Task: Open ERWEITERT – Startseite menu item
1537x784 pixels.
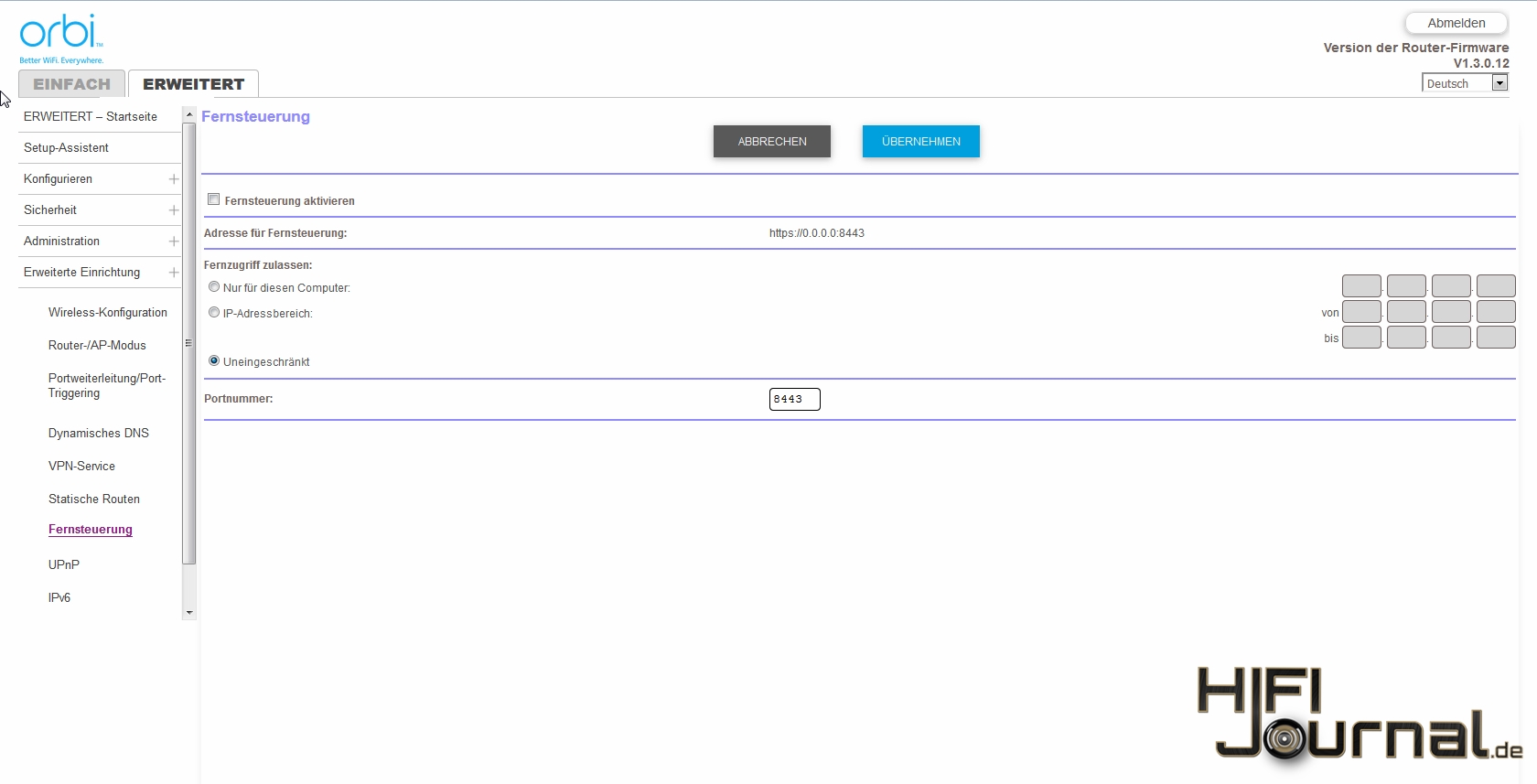Action: [91, 116]
